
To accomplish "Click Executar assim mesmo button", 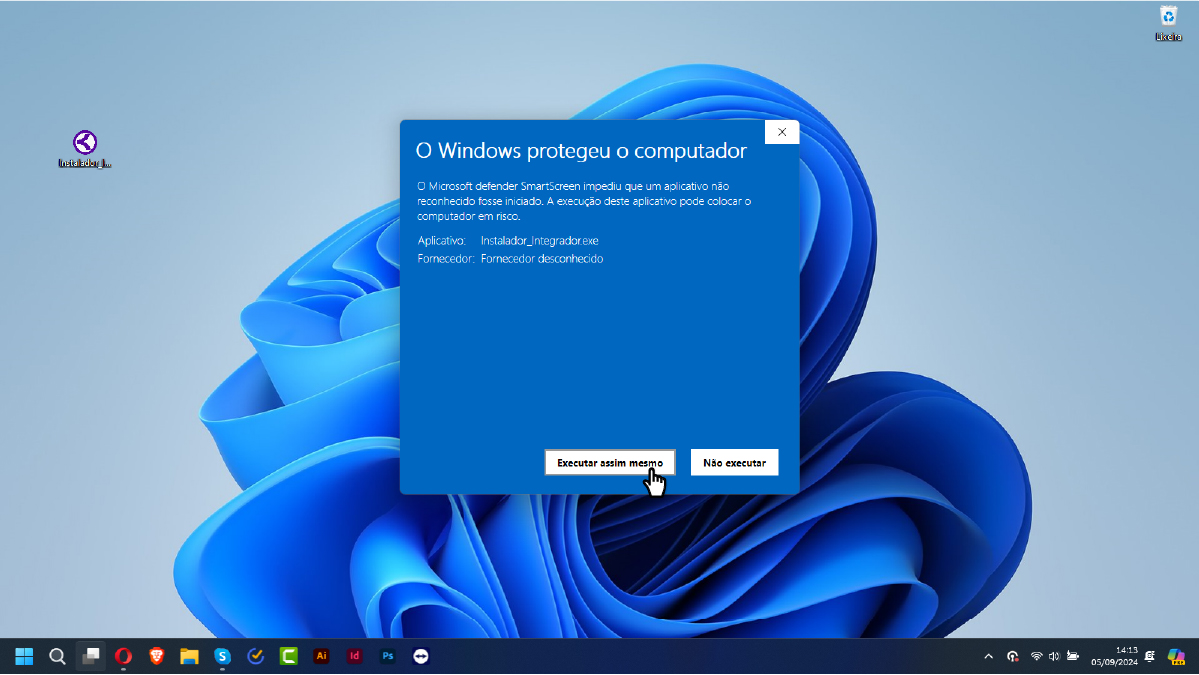I will point(609,462).
